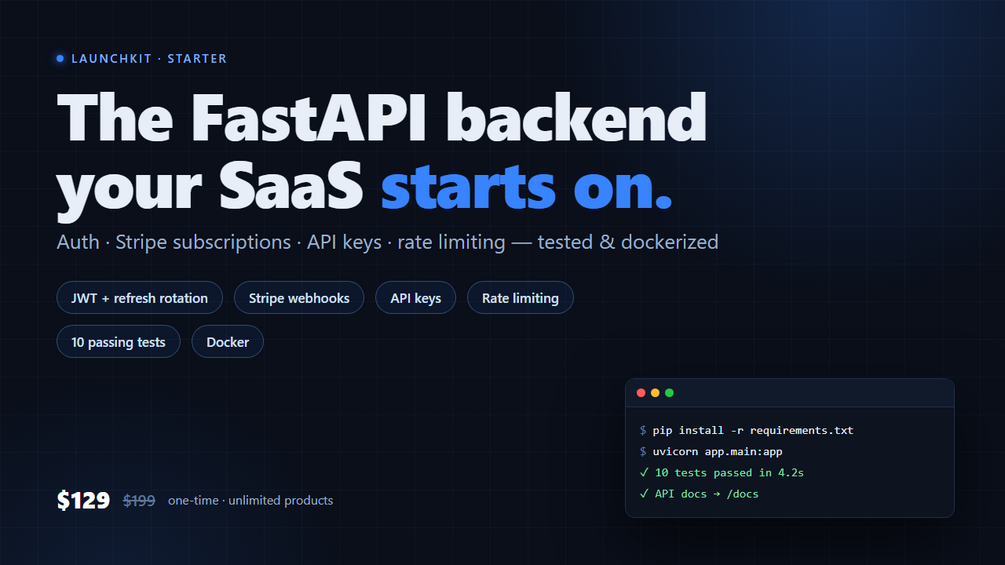Viewport: 1005px width, 565px height.
Task: Click the red dot in terminal window
Action: [641, 393]
